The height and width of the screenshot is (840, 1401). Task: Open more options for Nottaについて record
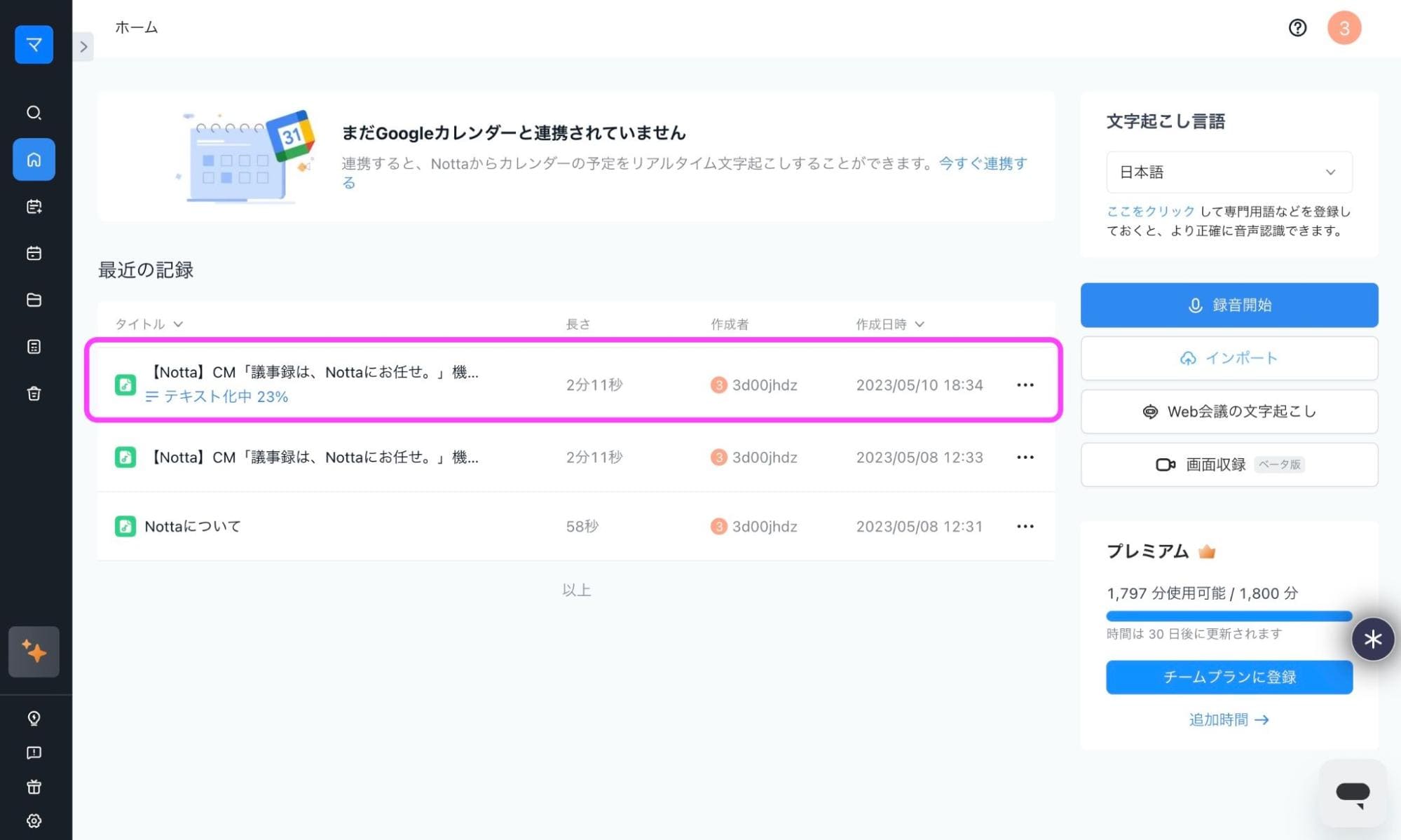(x=1025, y=526)
